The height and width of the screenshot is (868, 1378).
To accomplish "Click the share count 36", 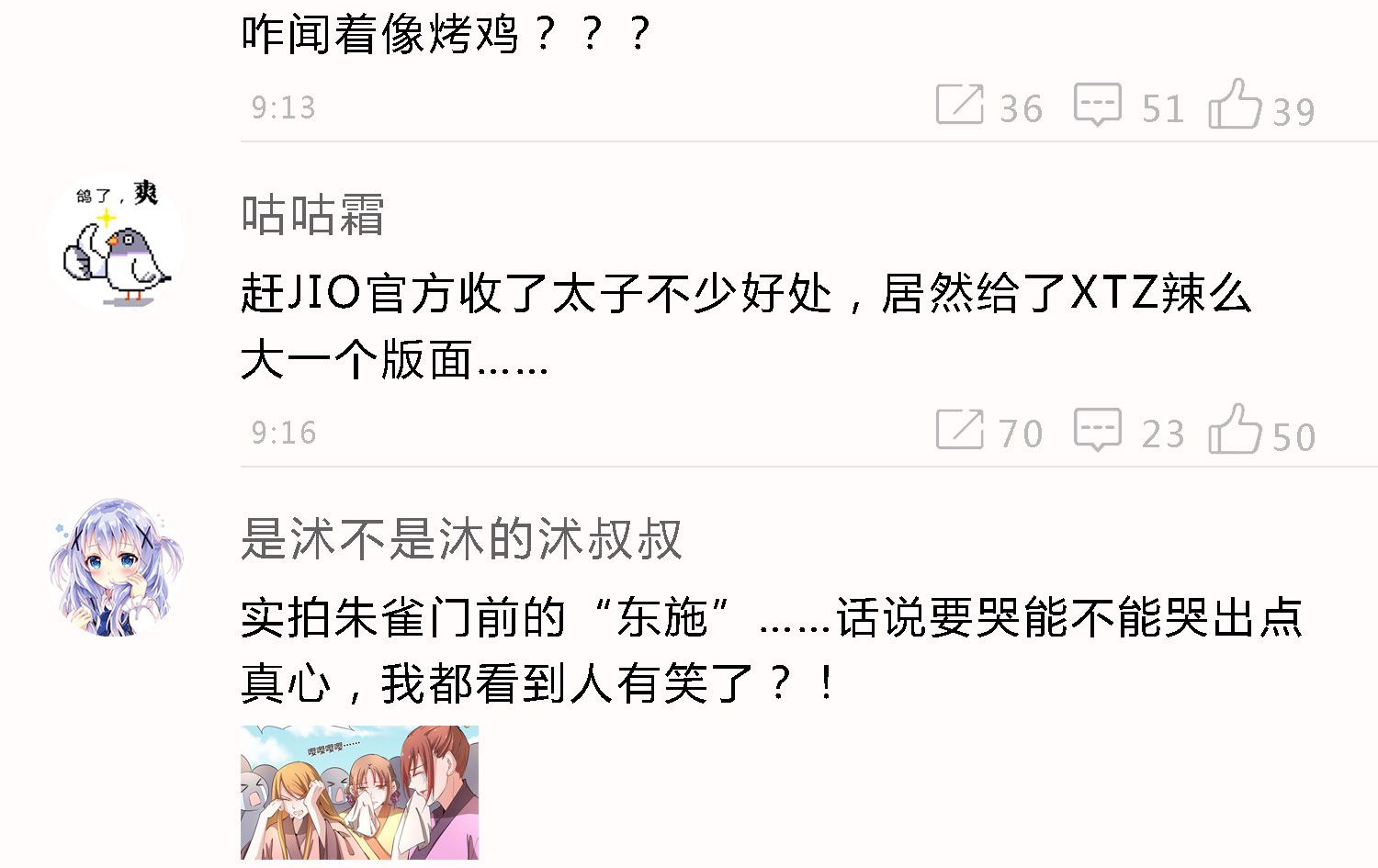I will coord(1021,109).
